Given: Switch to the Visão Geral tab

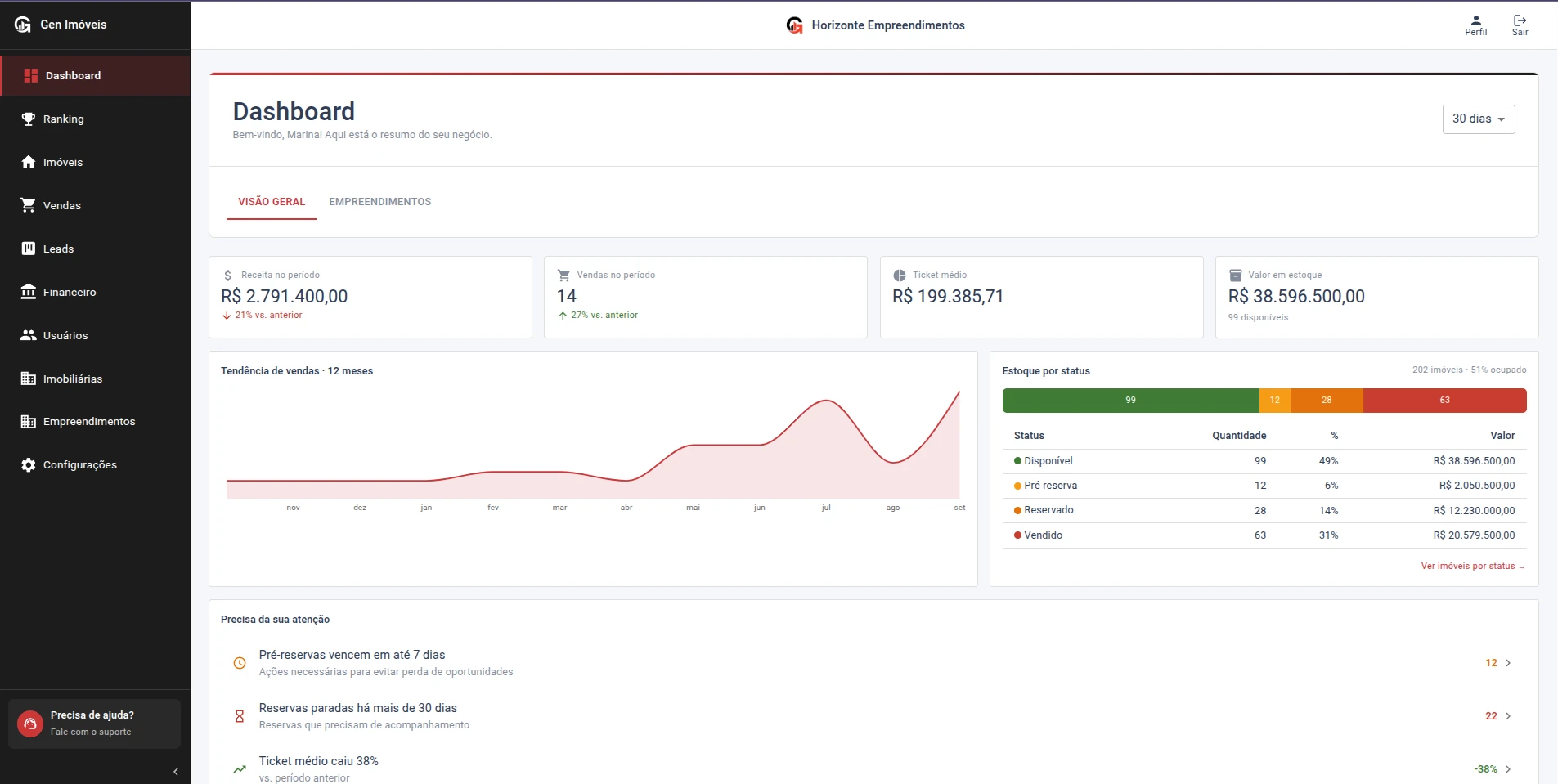Looking at the screenshot, I should pos(272,202).
